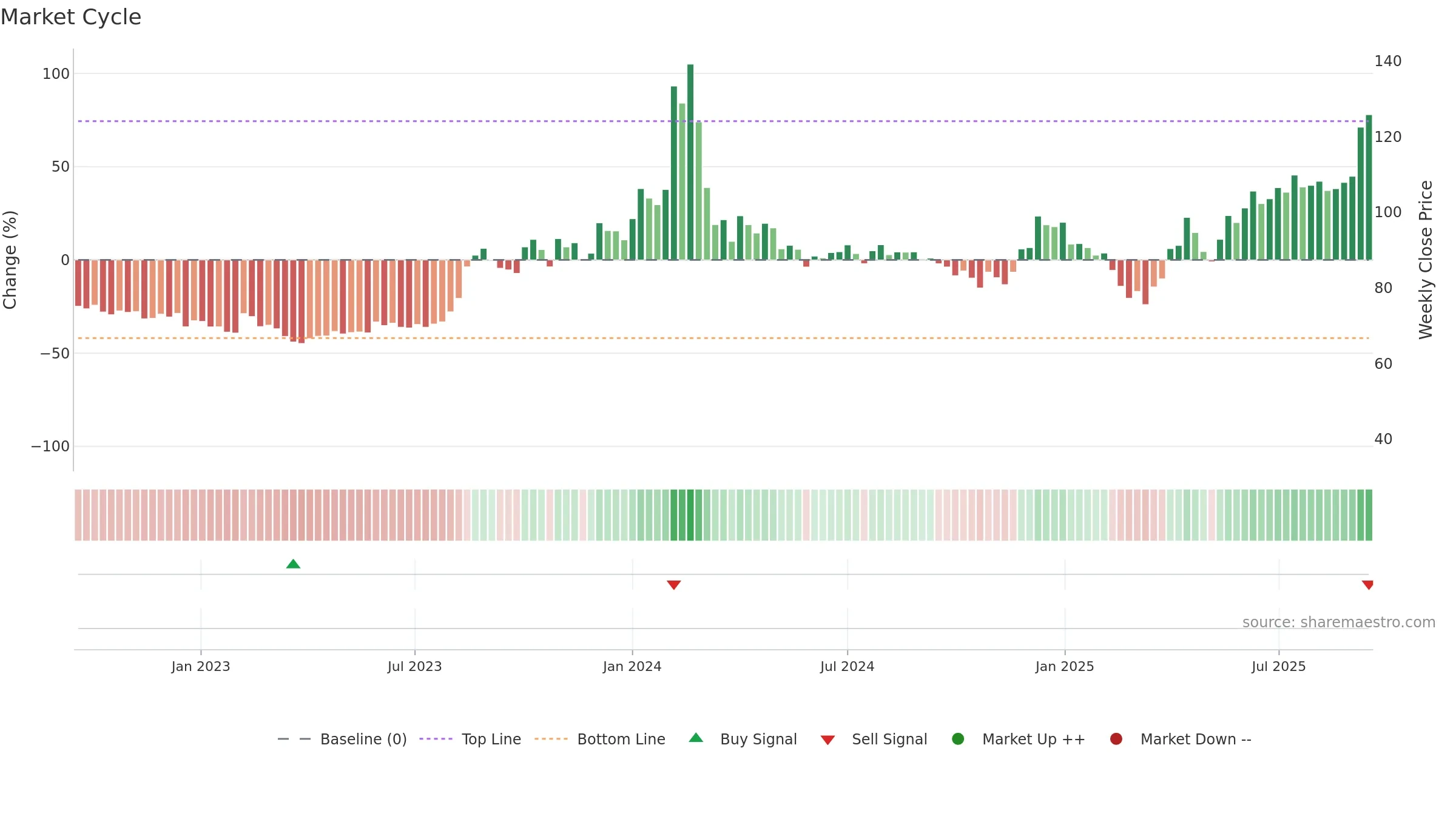The image size is (1456, 819).
Task: Click the 80 tick on right axis
Action: tap(1383, 288)
